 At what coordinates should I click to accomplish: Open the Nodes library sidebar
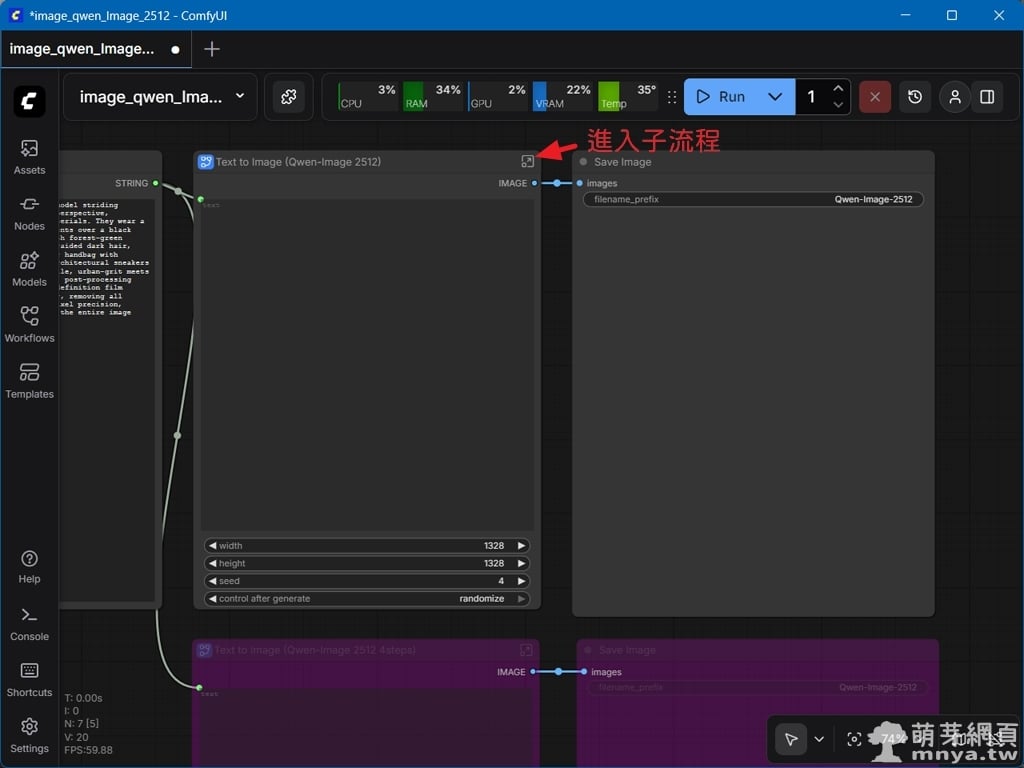(29, 213)
